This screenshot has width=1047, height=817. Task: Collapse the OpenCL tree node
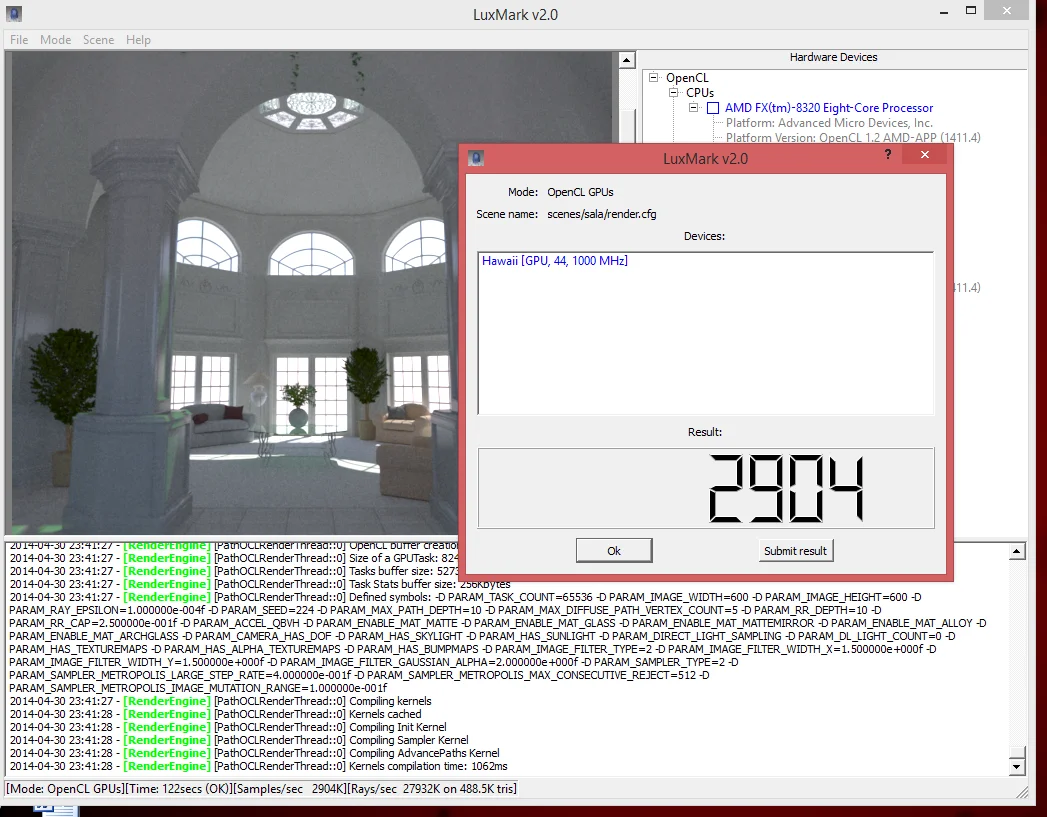(x=654, y=77)
